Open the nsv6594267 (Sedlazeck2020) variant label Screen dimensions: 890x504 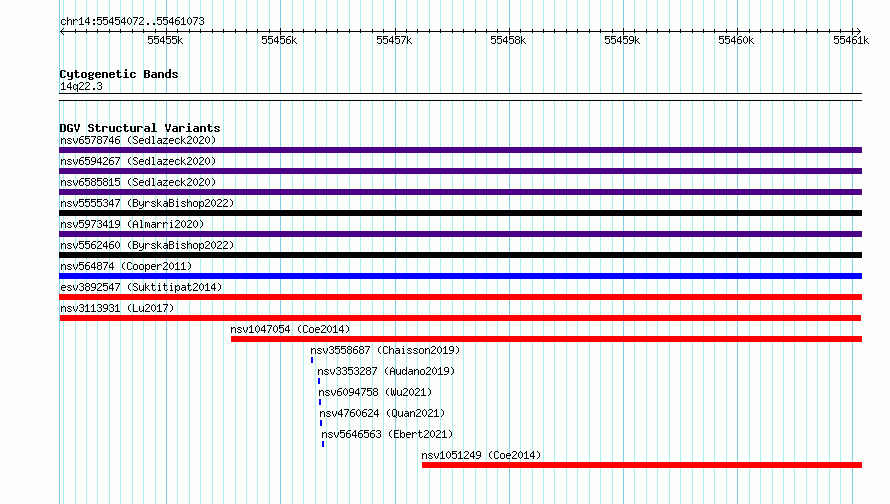(138, 161)
